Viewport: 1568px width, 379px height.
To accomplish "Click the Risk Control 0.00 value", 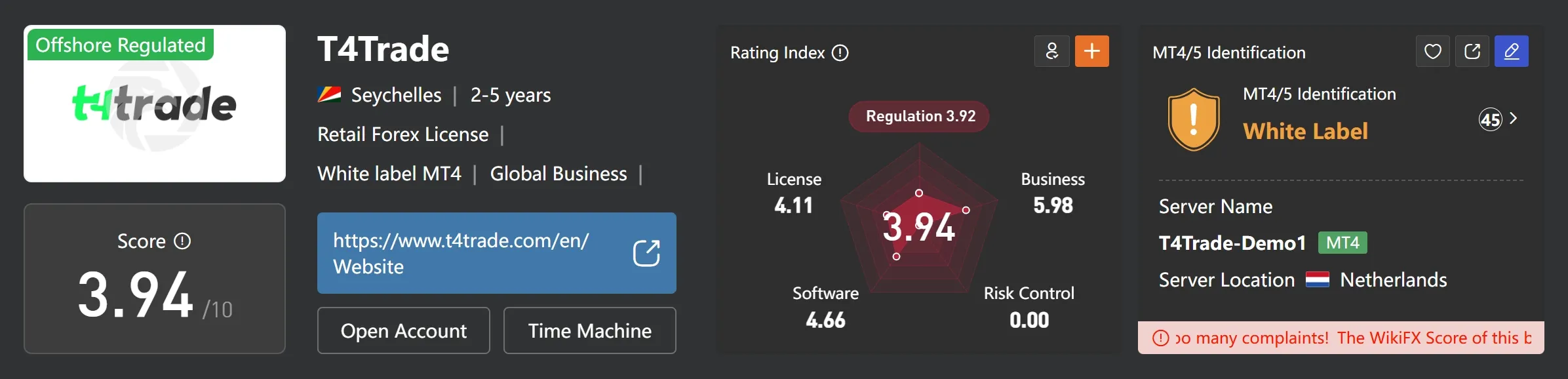I will [x=1029, y=320].
